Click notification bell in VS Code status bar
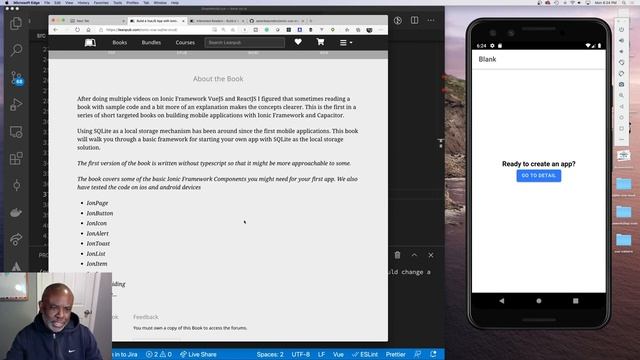Viewport: 640px width, 360px height. coord(433,354)
